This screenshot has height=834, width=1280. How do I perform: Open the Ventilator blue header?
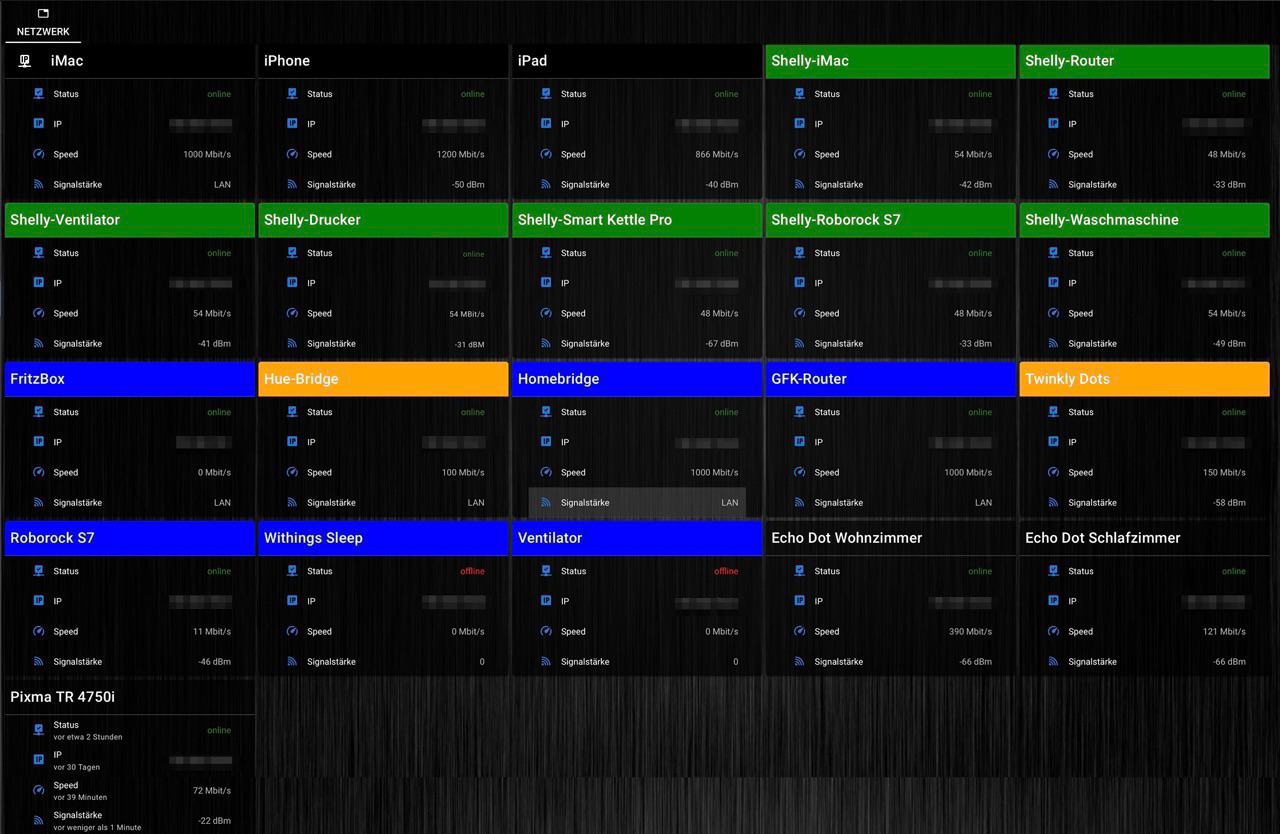point(637,538)
